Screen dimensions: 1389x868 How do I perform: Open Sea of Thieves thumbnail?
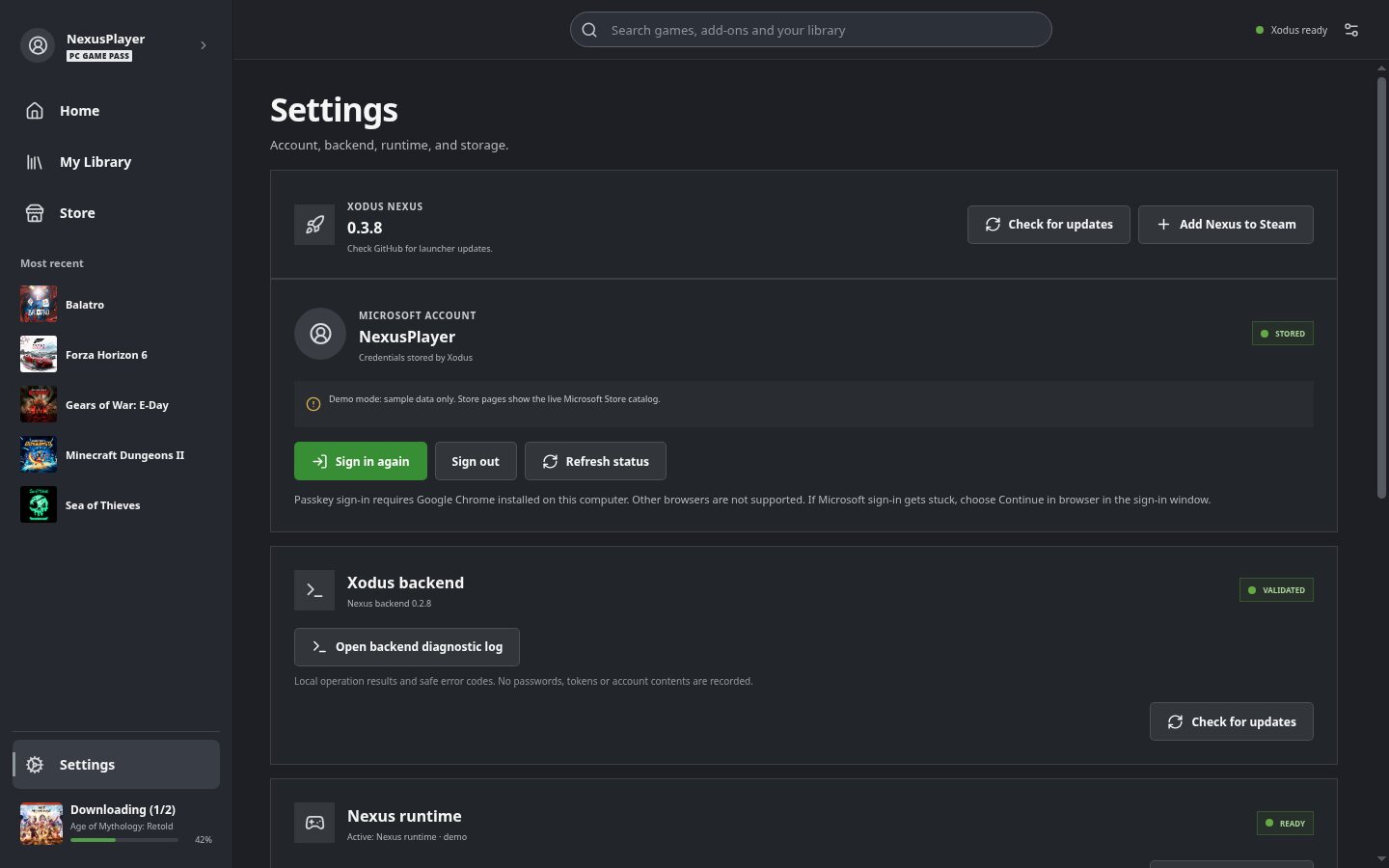[x=39, y=505]
